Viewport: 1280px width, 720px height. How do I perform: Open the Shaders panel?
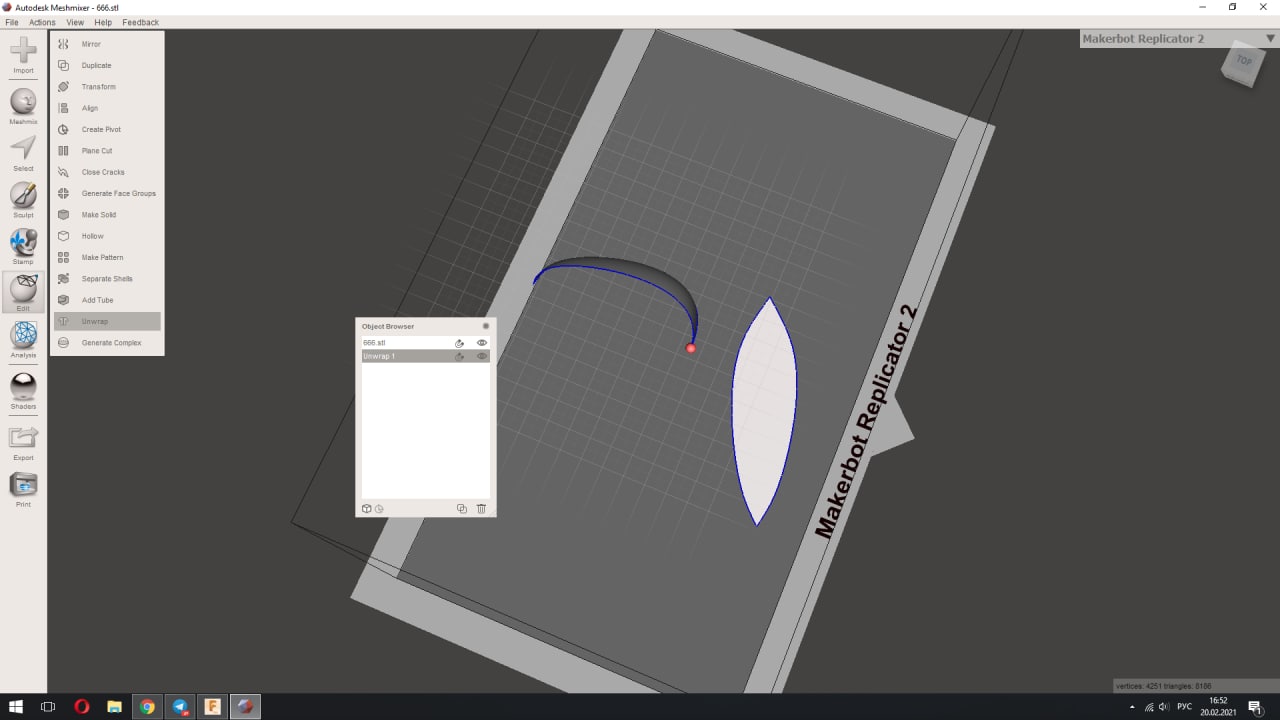click(23, 391)
